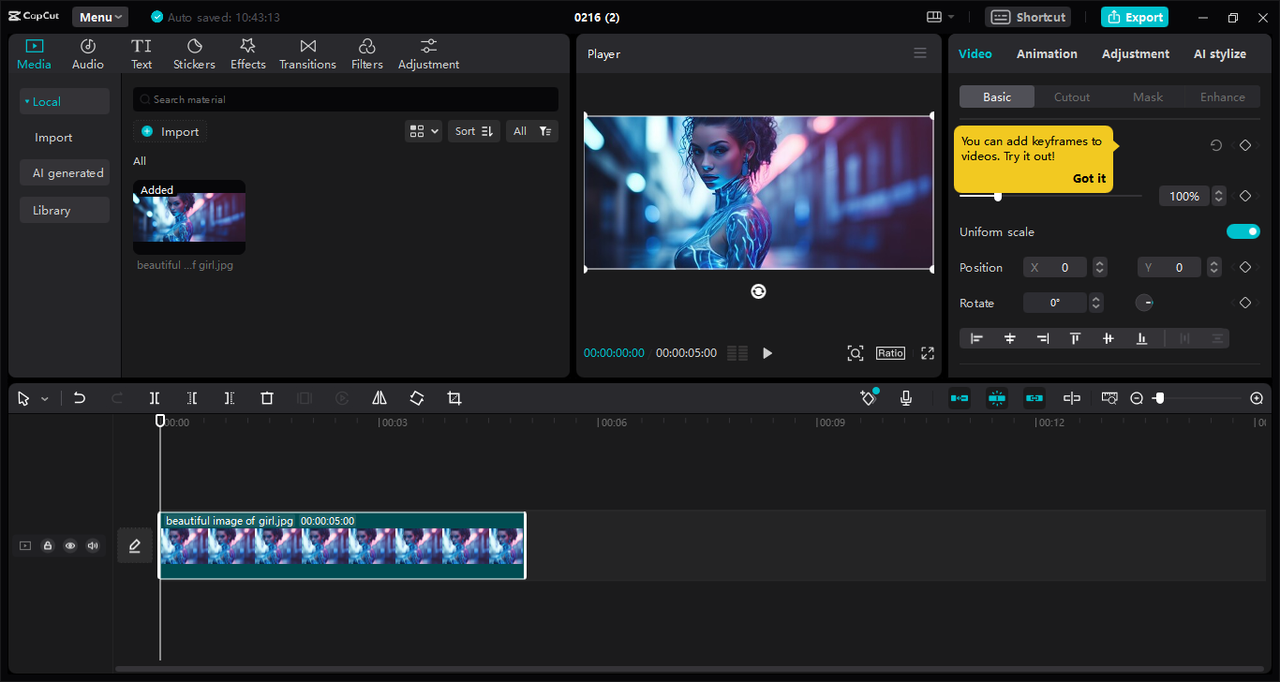Click the rotate dial knob
Image resolution: width=1280 pixels, height=682 pixels.
click(1145, 302)
